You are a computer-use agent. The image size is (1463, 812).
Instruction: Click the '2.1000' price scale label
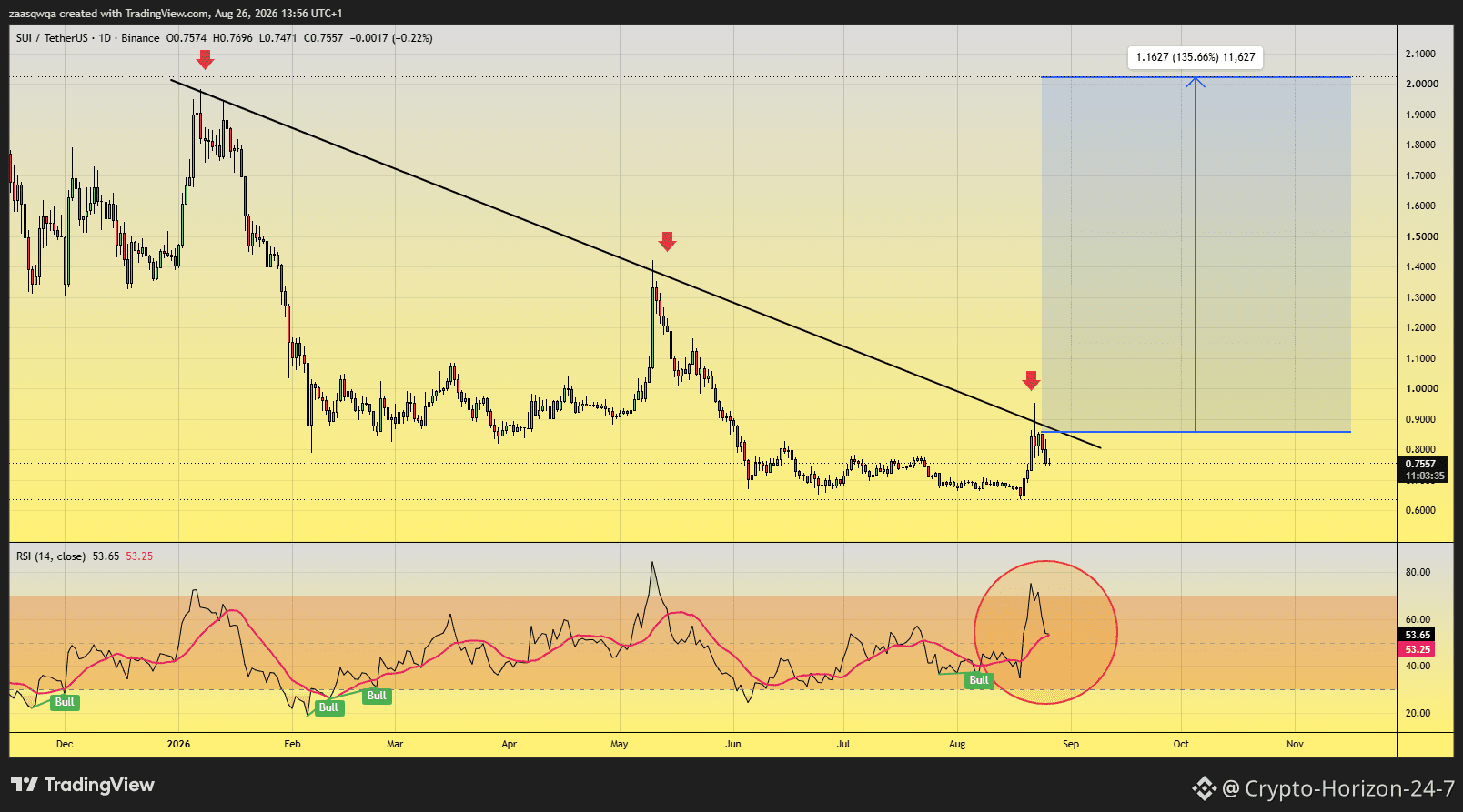point(1420,54)
